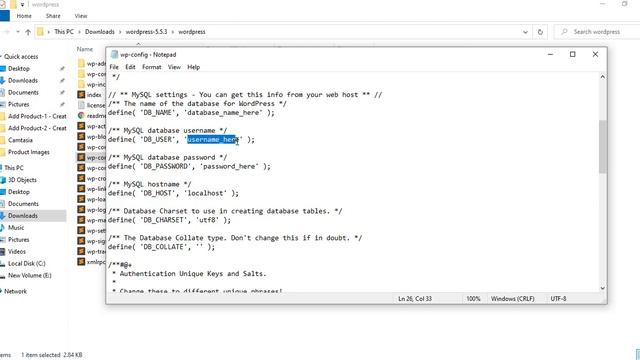The height and width of the screenshot is (360, 640).
Task: Select This PC in the navigation pane
Action: coord(14,168)
